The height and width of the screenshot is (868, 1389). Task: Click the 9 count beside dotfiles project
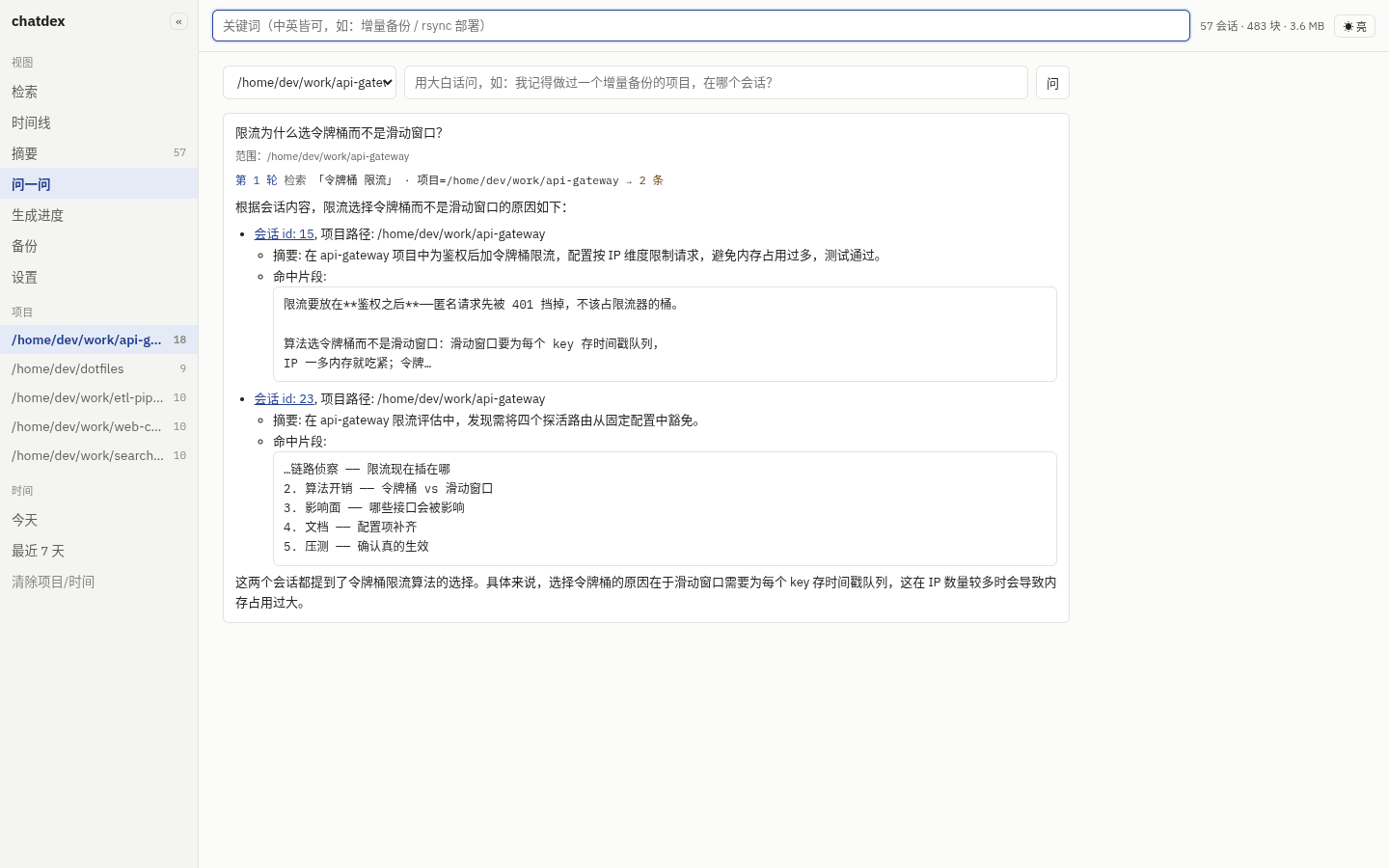point(182,368)
